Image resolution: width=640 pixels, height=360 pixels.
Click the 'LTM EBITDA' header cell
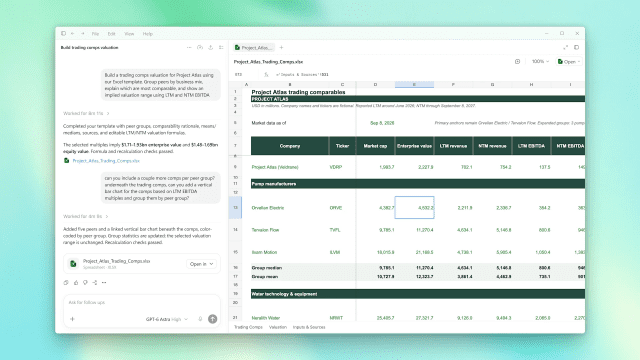click(x=531, y=146)
